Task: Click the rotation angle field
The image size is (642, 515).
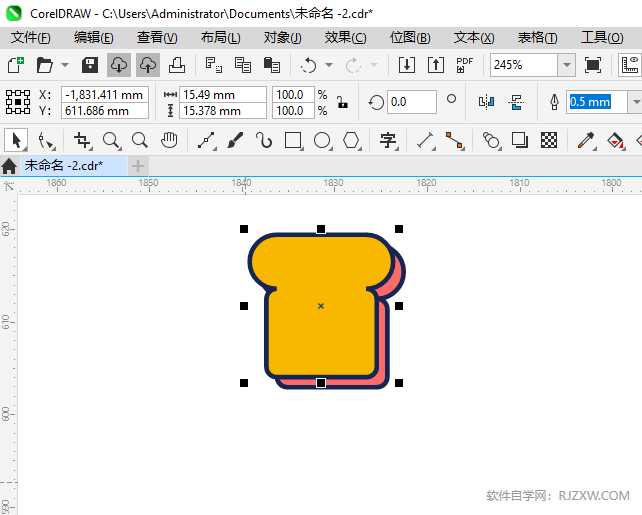Action: click(x=411, y=102)
